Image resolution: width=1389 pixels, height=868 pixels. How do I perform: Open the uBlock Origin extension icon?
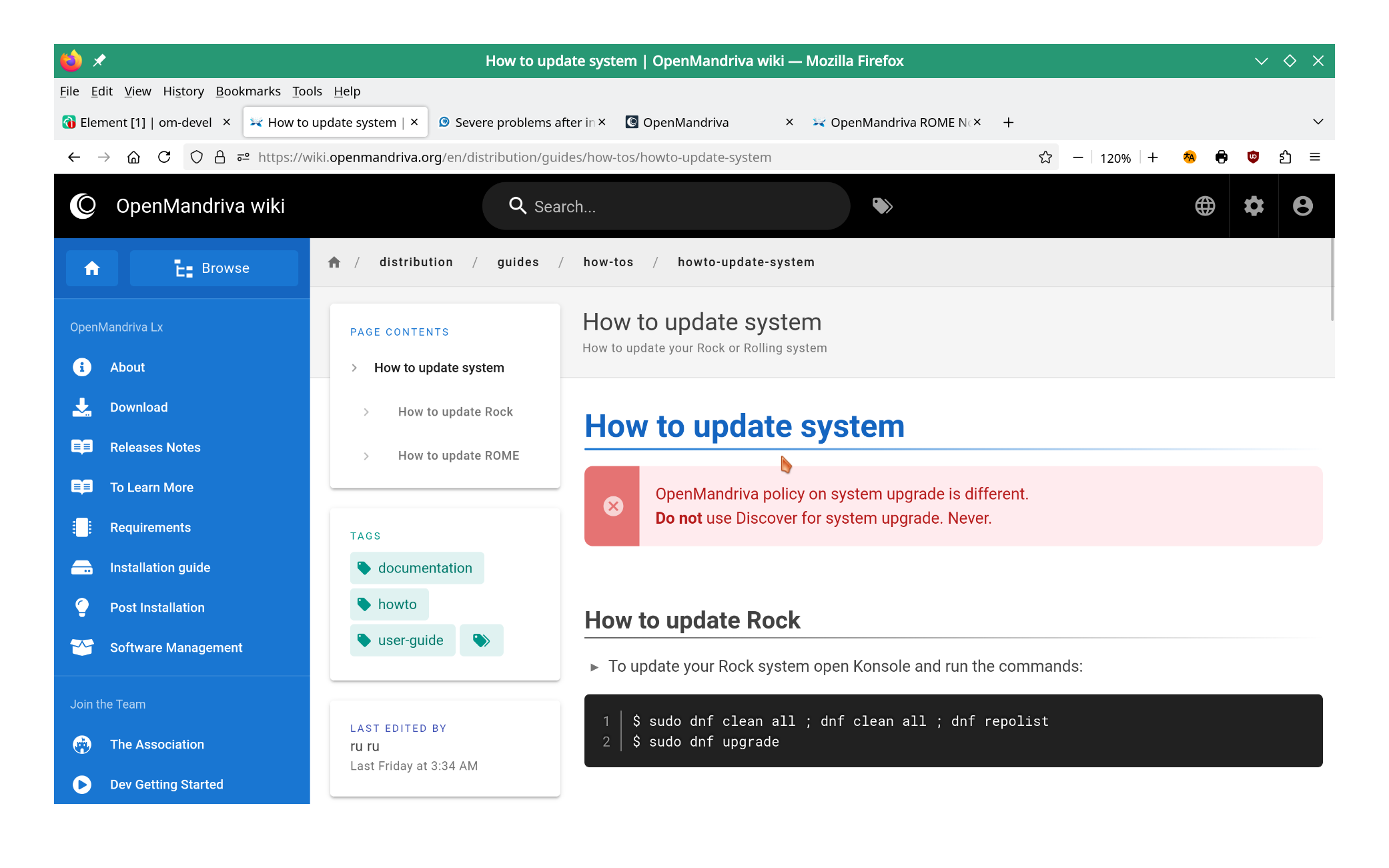tap(1253, 157)
